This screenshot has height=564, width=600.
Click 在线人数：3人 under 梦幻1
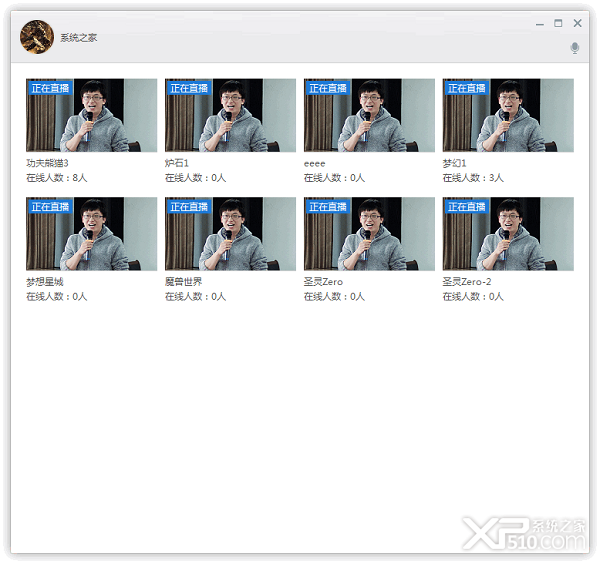point(473,178)
